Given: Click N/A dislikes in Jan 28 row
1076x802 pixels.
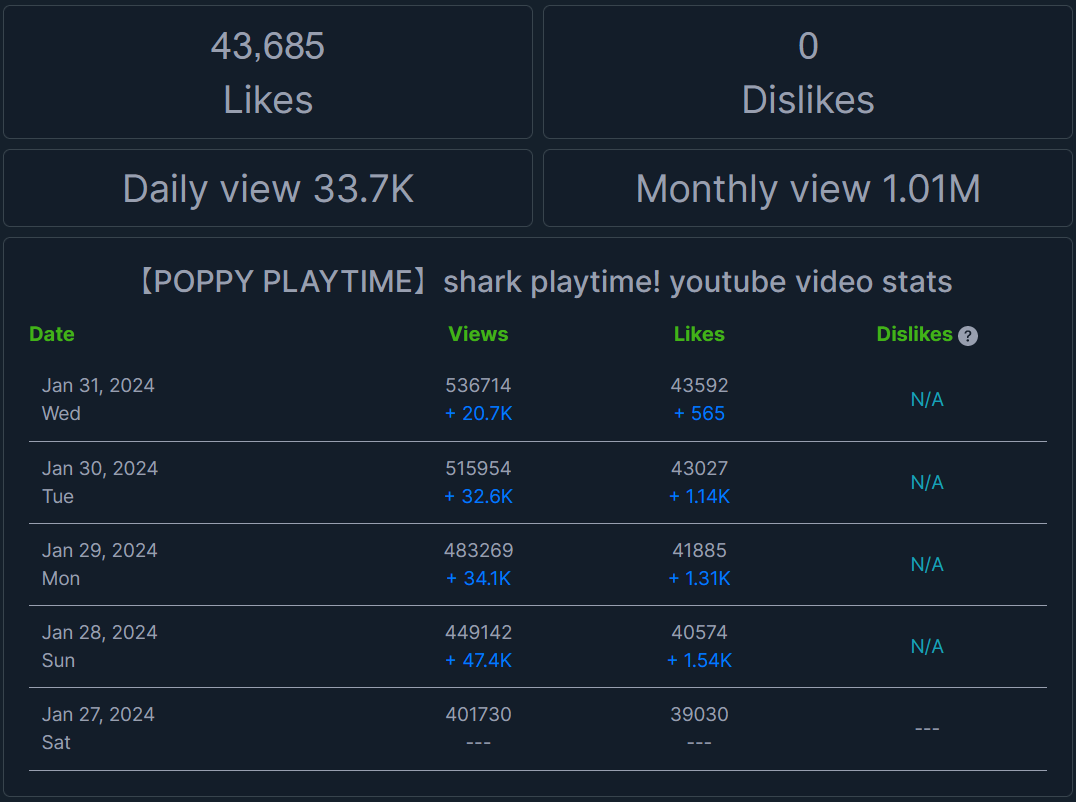Looking at the screenshot, I should coord(927,646).
